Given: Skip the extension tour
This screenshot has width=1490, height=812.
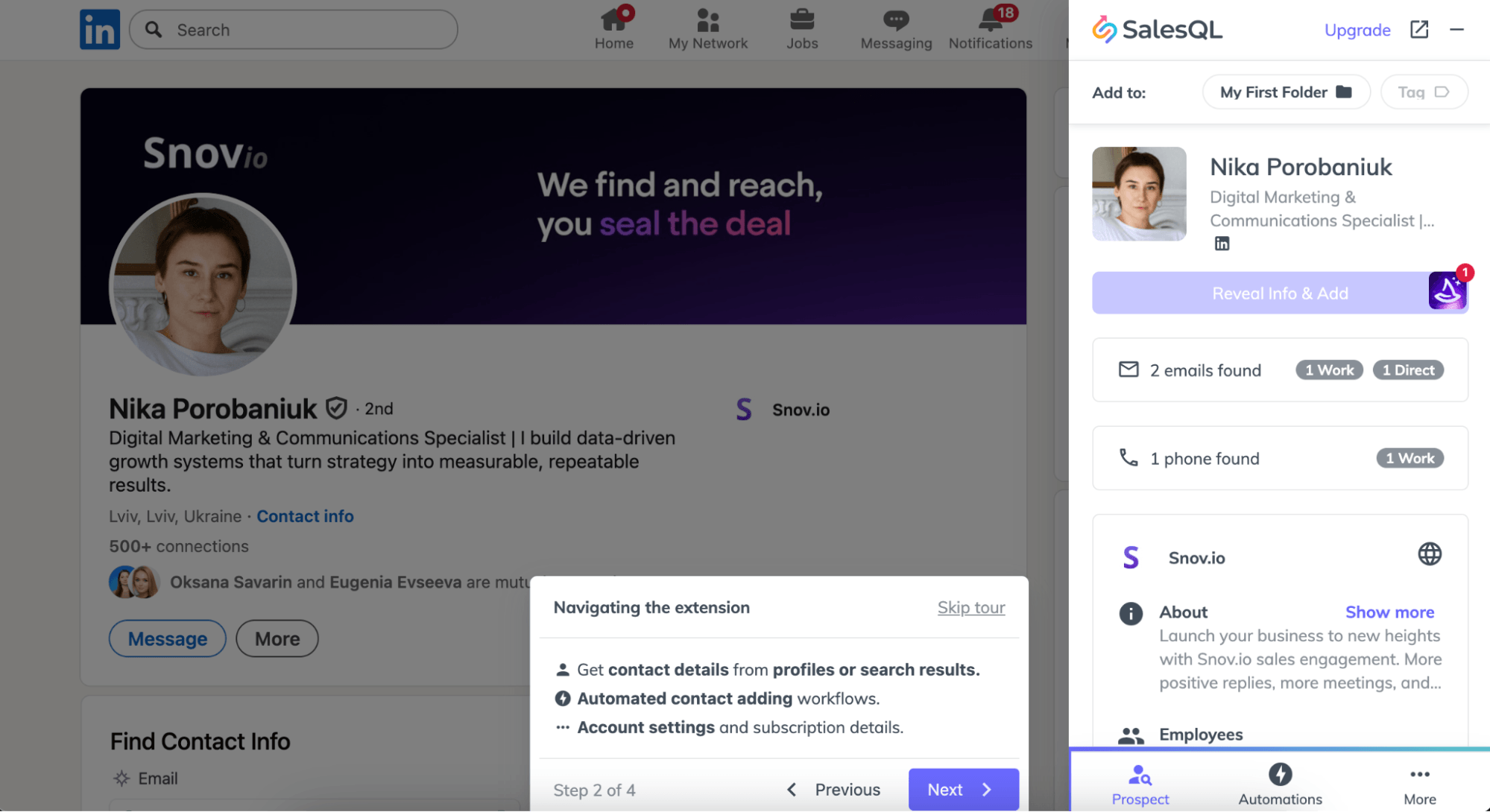Looking at the screenshot, I should [x=970, y=608].
